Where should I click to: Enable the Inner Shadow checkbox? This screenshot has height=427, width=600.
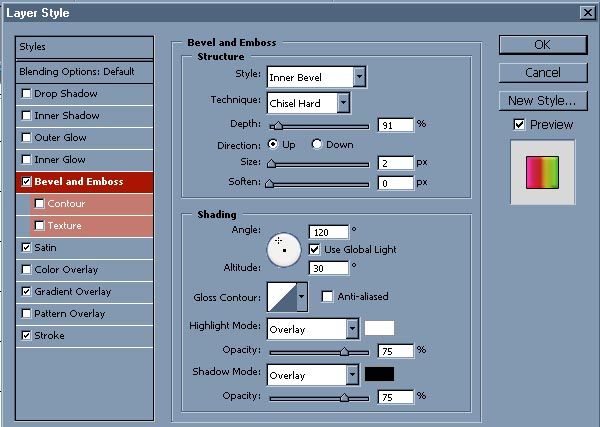tap(26, 116)
